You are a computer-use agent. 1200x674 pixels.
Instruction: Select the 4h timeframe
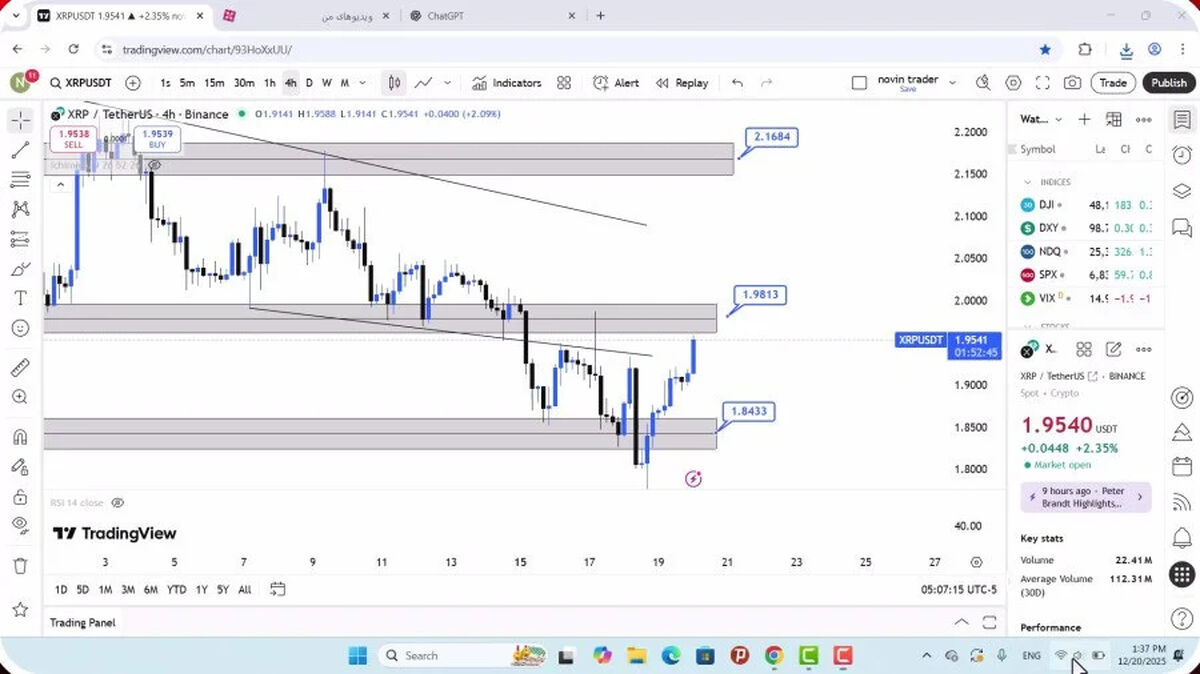[290, 83]
